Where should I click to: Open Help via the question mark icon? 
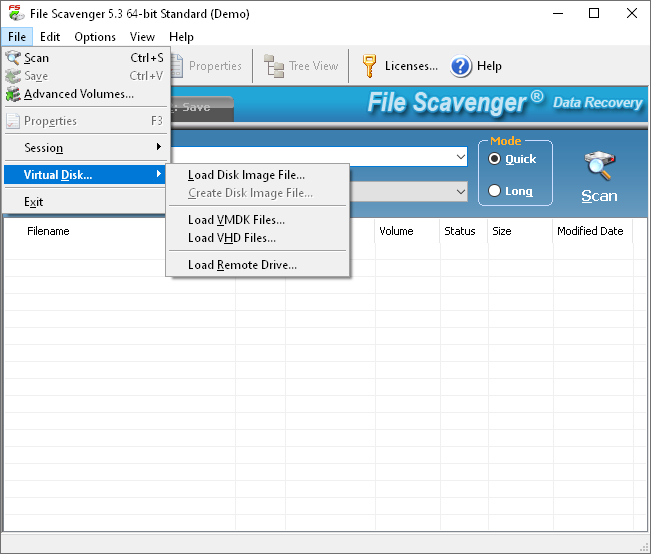[460, 66]
